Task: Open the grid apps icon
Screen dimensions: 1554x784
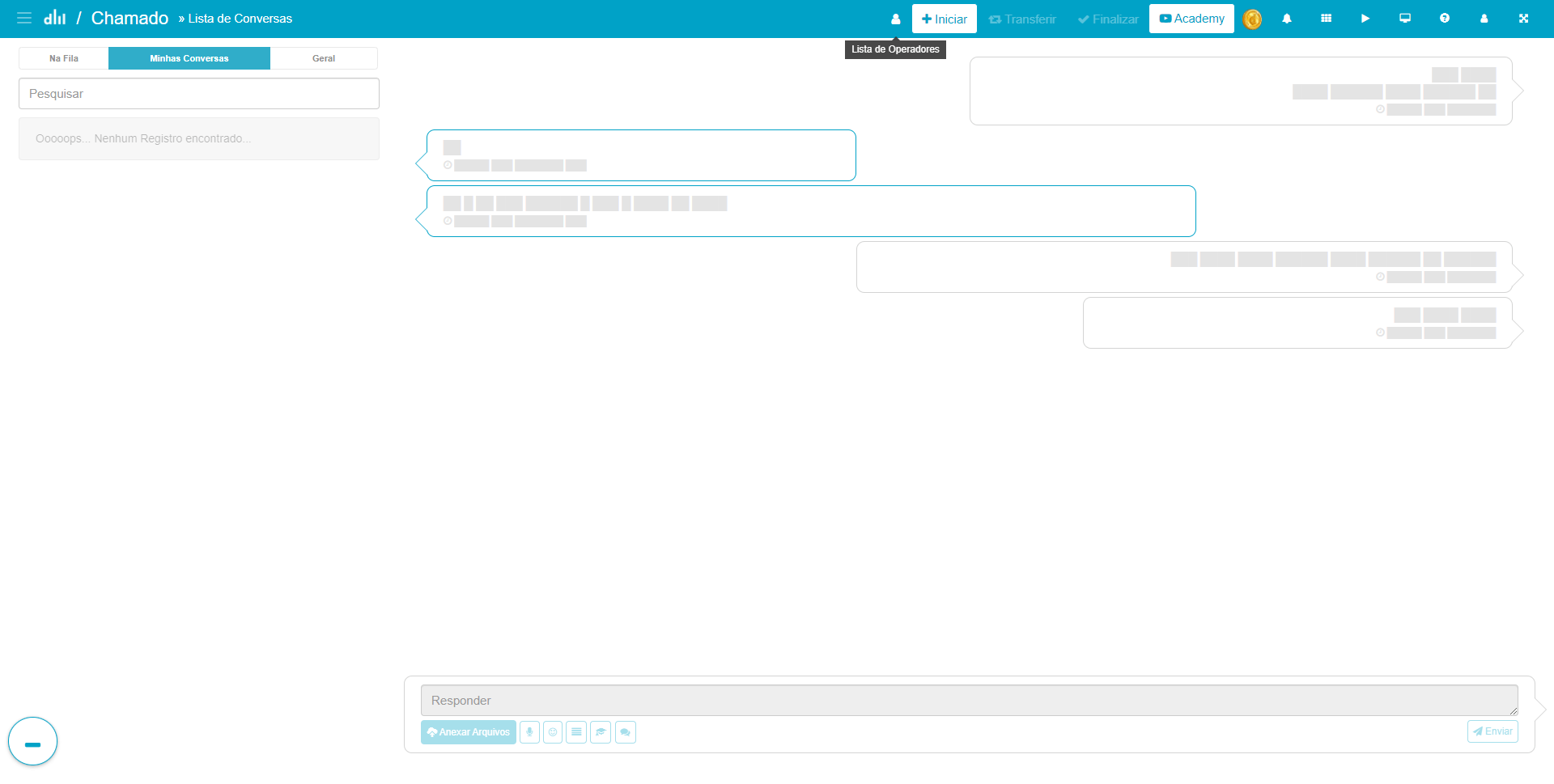Action: coord(1326,19)
